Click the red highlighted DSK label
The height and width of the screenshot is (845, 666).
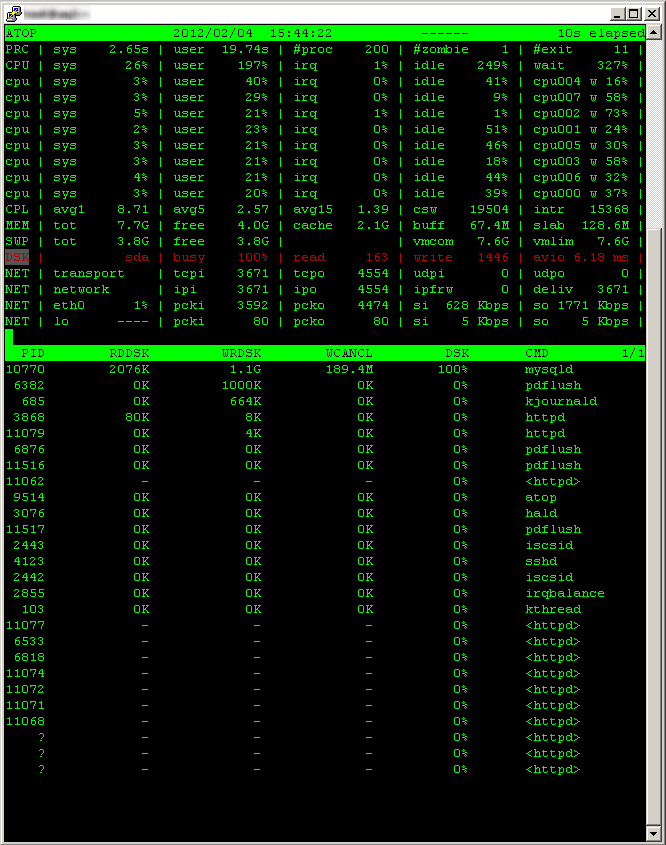pos(17,257)
